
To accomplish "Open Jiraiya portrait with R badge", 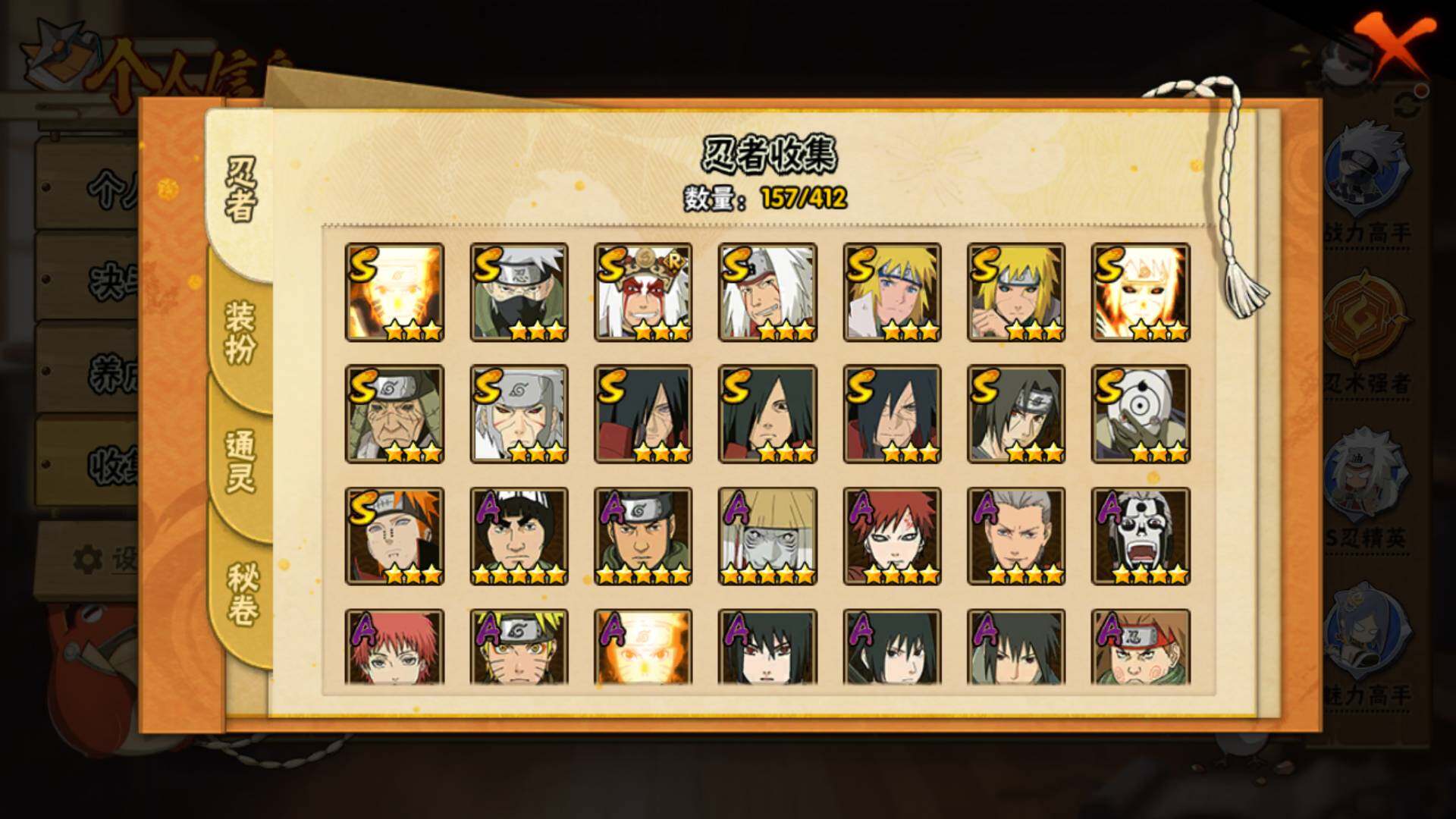I will (643, 292).
